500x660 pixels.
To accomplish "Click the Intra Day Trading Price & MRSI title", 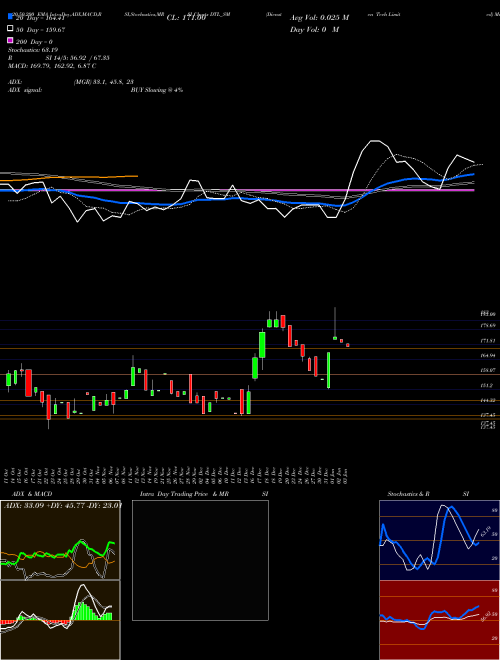I will pos(204,494).
